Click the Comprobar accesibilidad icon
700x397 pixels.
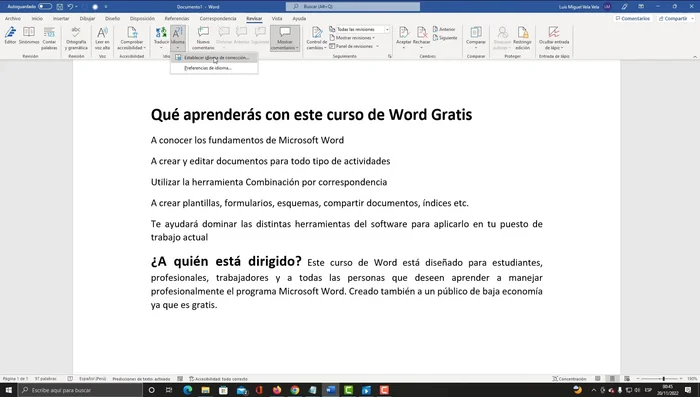pos(132,32)
